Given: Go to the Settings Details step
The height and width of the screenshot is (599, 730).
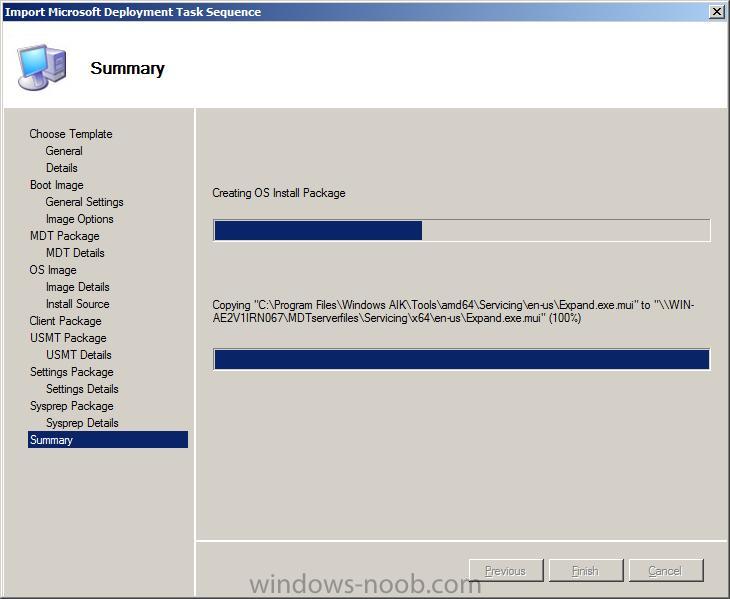Looking at the screenshot, I should click(82, 389).
